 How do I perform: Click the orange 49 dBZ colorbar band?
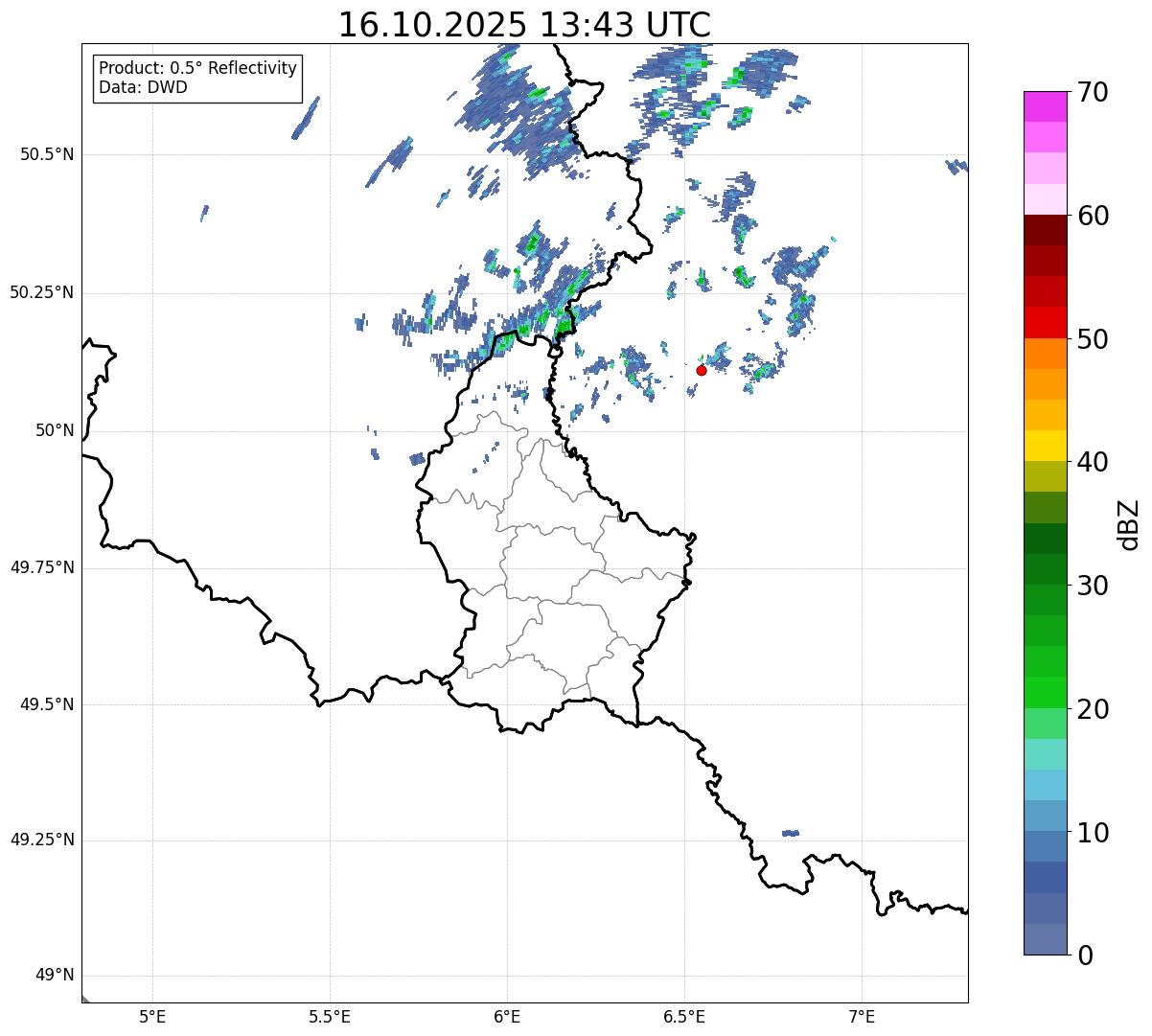(x=1045, y=353)
